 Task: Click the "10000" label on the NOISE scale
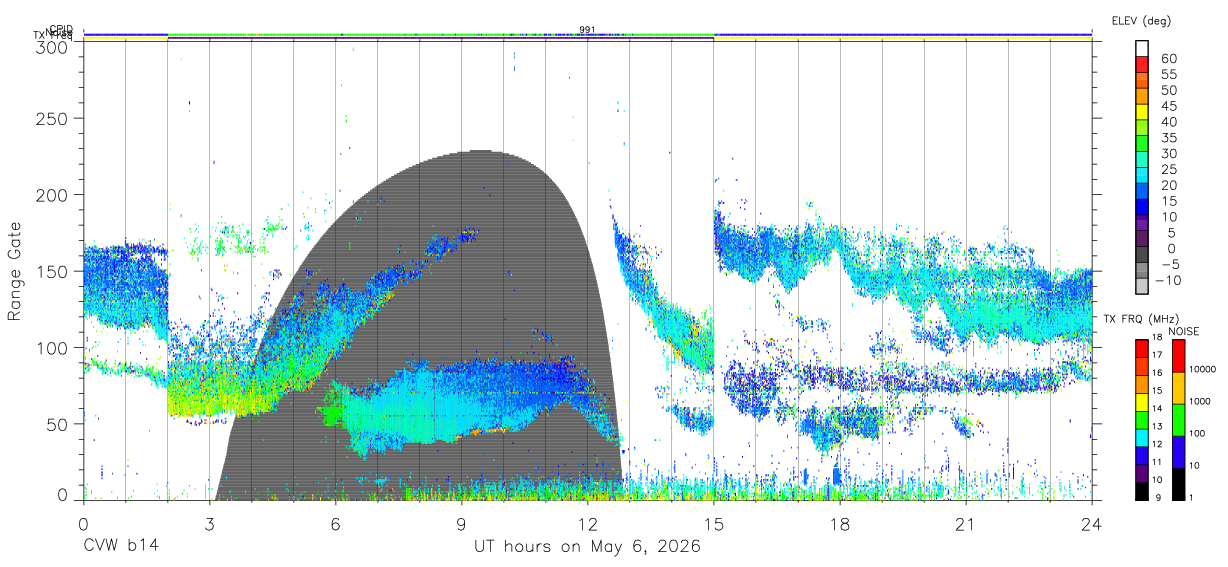pyautogui.click(x=1205, y=369)
